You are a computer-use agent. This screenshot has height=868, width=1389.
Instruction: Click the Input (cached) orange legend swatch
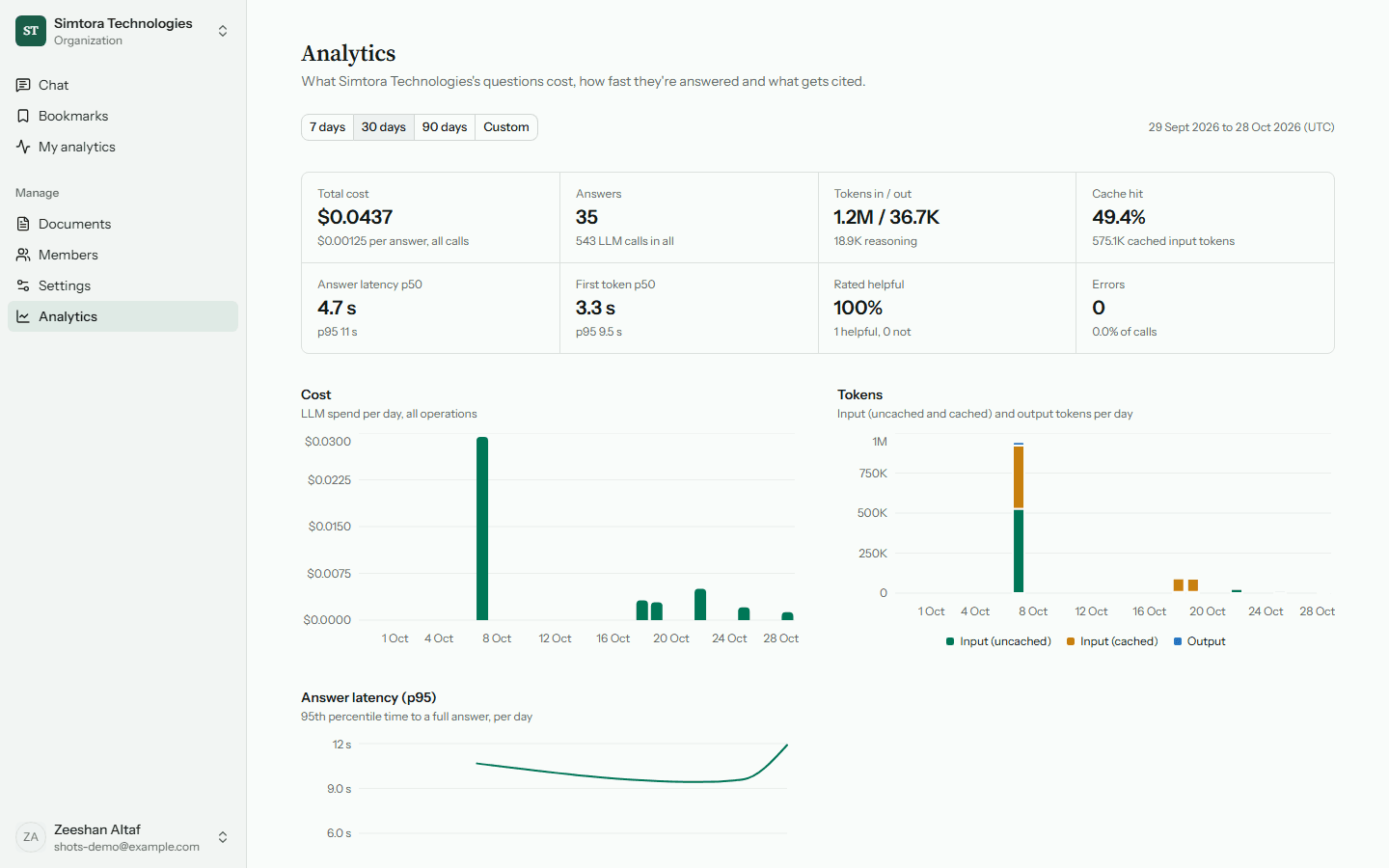click(x=1071, y=641)
